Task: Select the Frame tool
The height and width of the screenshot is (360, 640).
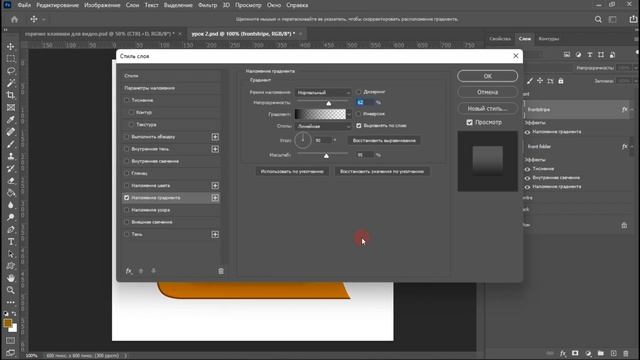Action: pyautogui.click(x=11, y=107)
